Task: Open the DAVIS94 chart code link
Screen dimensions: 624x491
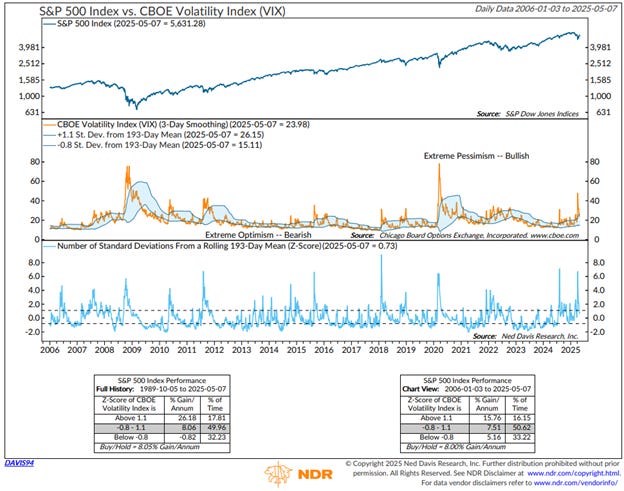Action: coord(19,463)
